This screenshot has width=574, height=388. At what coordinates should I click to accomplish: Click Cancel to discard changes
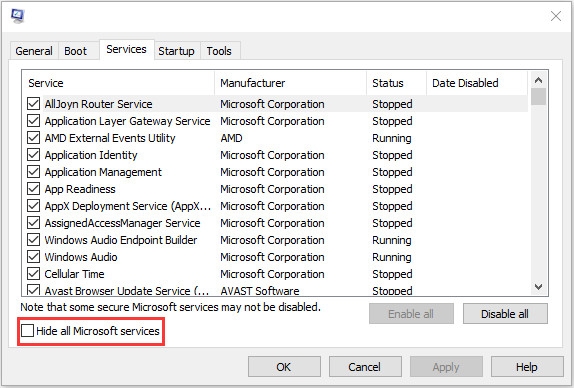(x=365, y=367)
